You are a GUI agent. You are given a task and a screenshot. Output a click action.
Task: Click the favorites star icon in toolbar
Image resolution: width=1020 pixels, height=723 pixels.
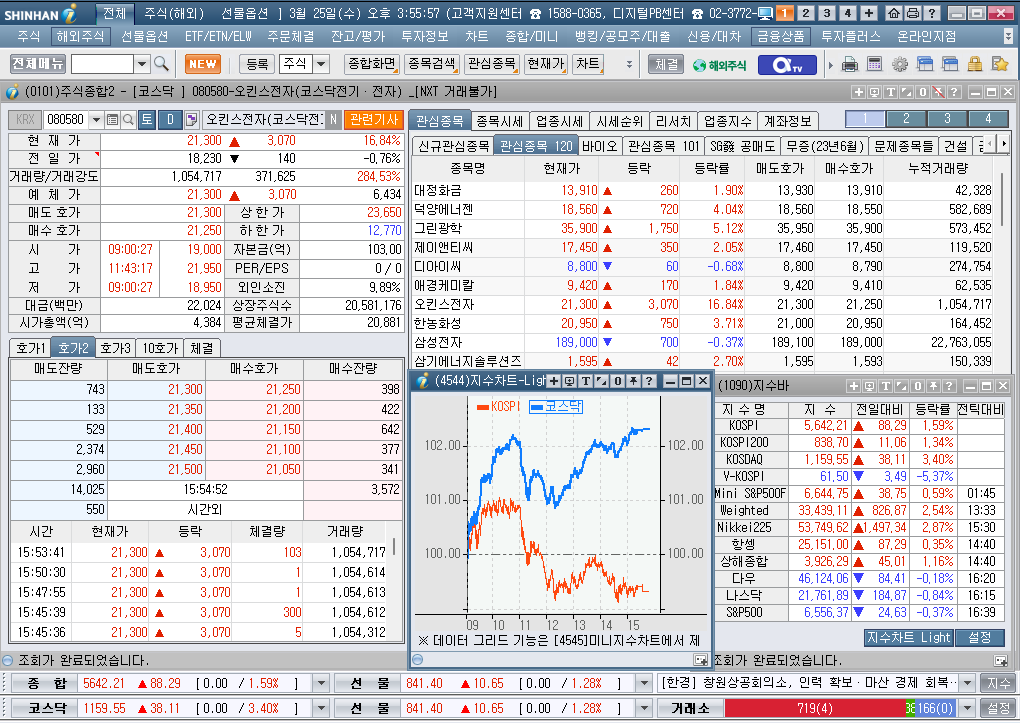(999, 64)
